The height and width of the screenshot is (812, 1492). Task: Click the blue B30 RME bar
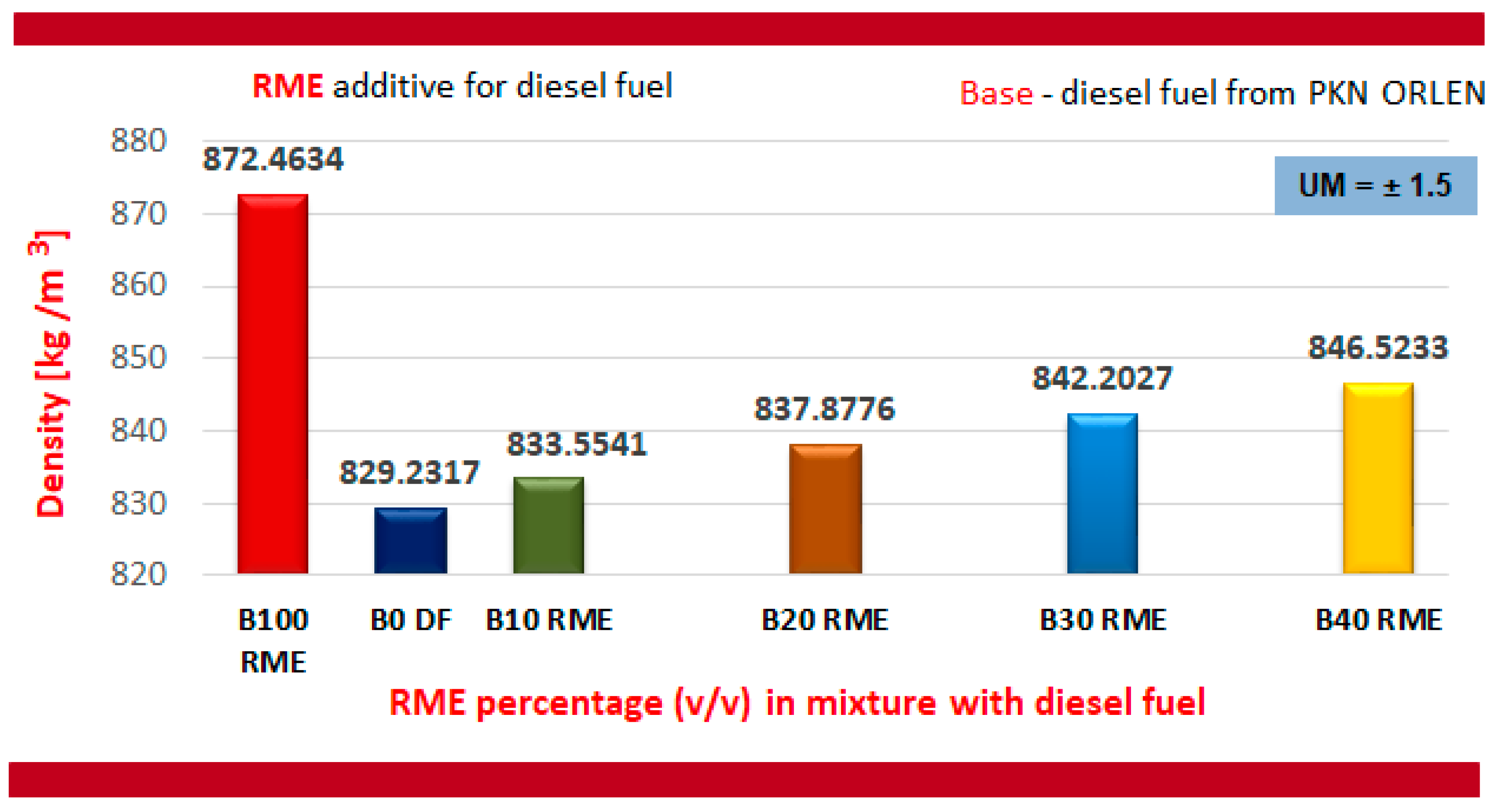1102,493
